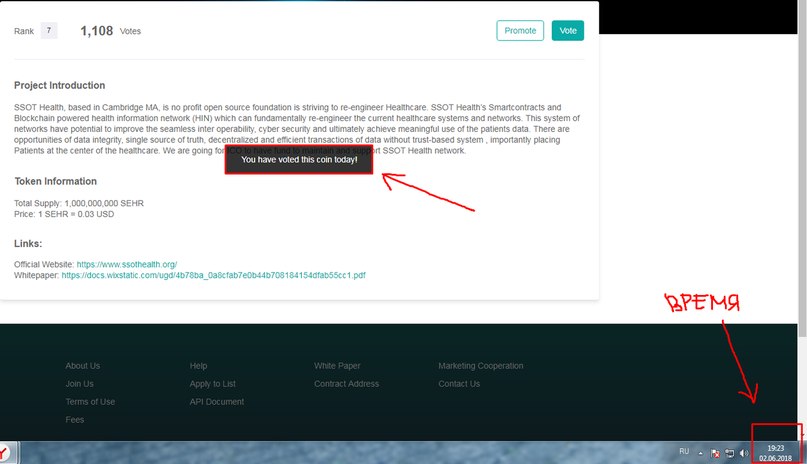
Task: Click the page vertical scrollbar
Action: click(801, 170)
